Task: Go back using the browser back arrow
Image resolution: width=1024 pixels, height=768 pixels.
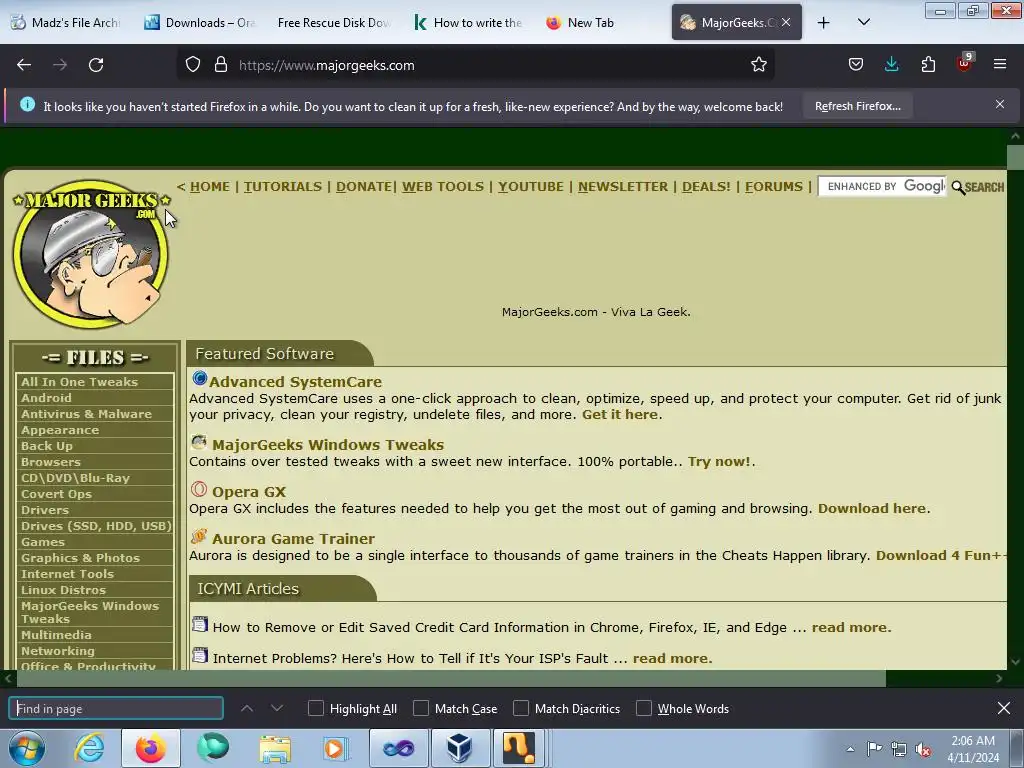Action: point(24,65)
